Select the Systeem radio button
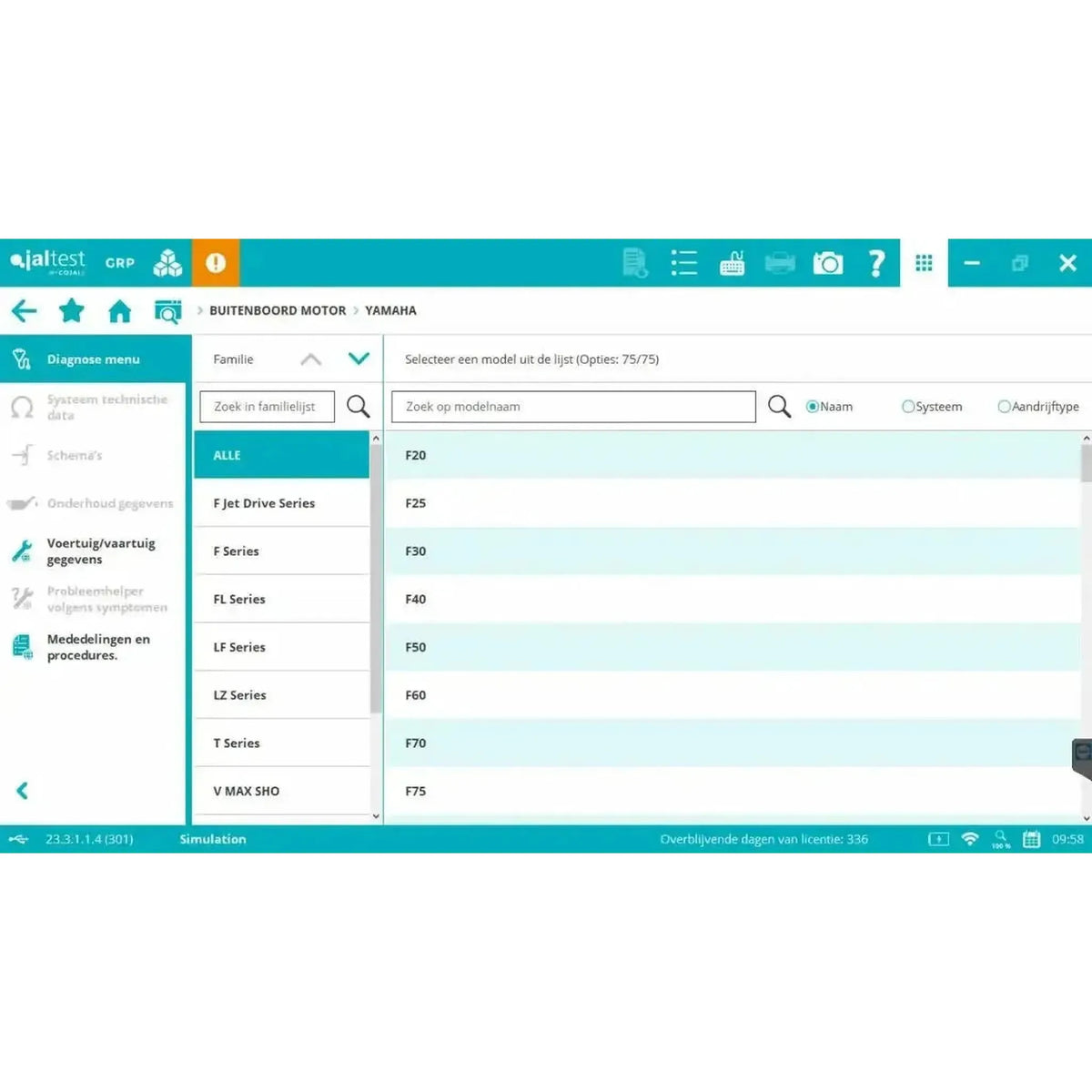 click(x=907, y=407)
